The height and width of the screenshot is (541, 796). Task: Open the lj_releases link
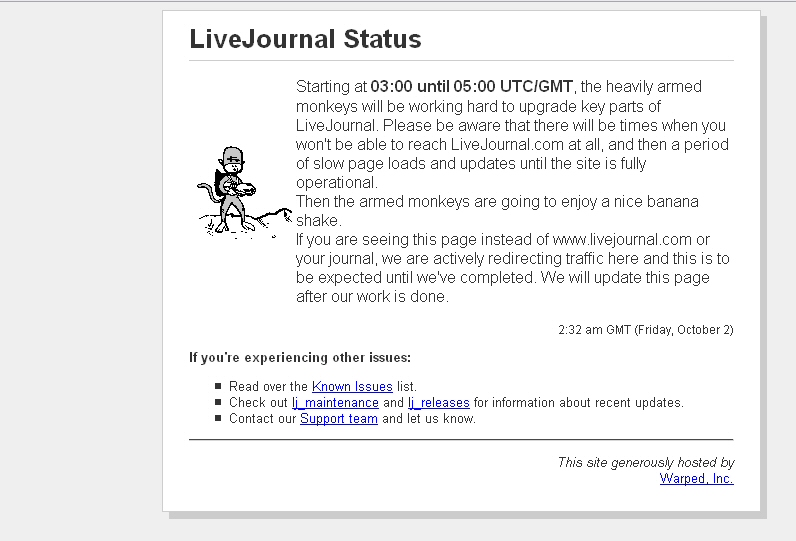tap(439, 403)
